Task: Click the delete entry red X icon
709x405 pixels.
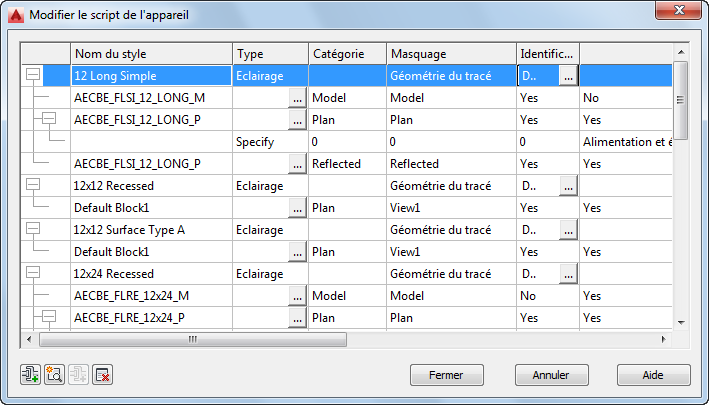Action: [102, 375]
